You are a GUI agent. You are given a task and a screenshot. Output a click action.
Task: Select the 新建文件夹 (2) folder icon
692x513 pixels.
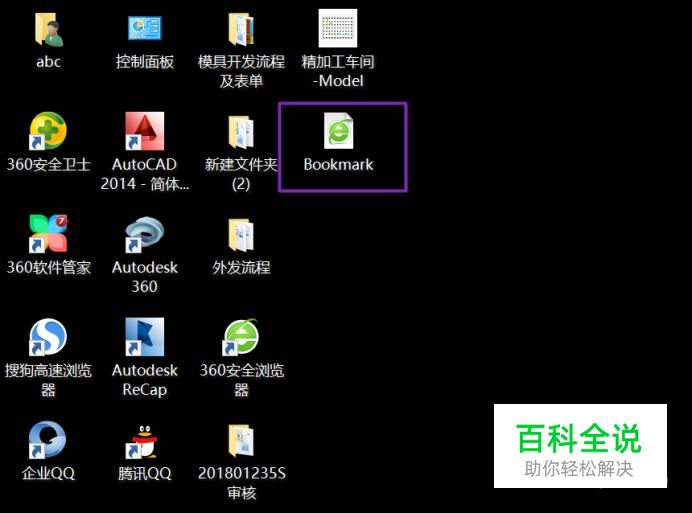pos(241,132)
